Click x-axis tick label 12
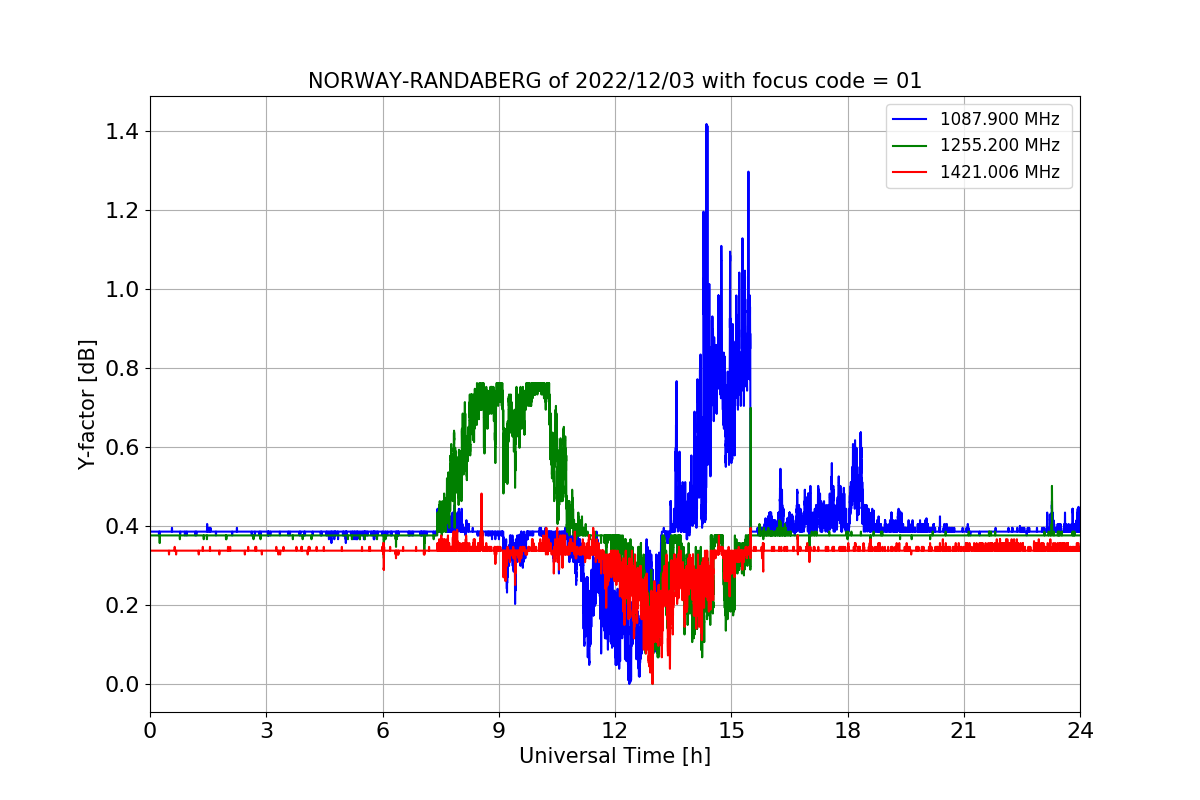This screenshot has width=1200, height=800. 615,731
